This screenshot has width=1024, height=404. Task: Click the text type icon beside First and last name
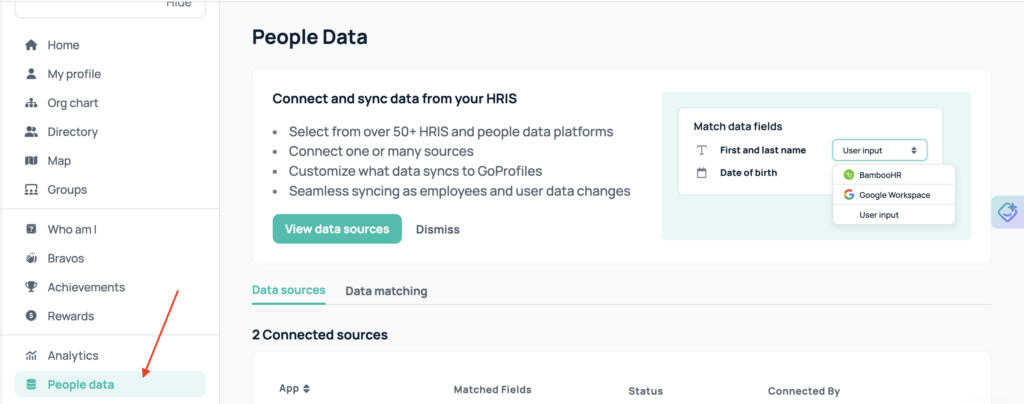tap(702, 150)
